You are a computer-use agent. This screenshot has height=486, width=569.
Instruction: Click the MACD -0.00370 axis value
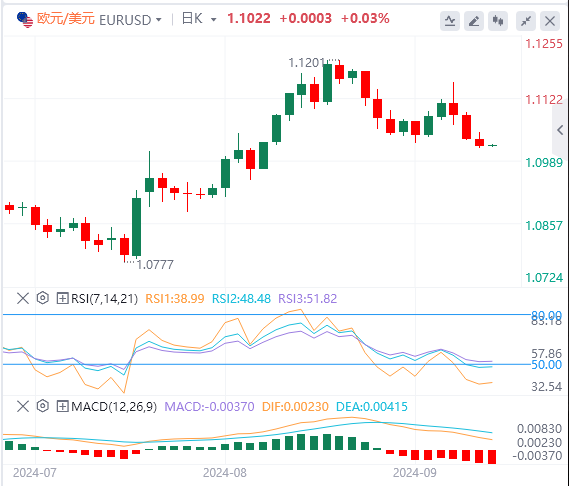[x=537, y=456]
